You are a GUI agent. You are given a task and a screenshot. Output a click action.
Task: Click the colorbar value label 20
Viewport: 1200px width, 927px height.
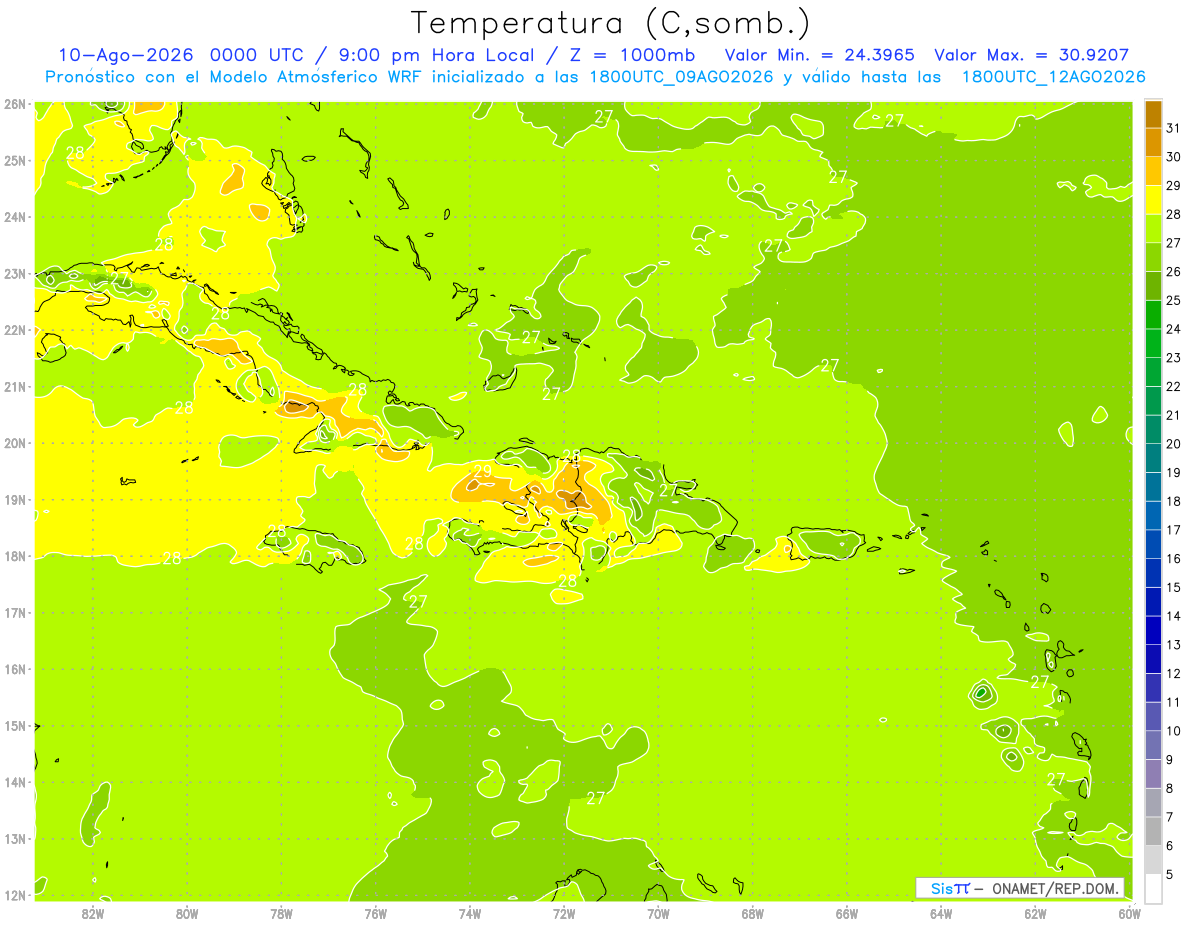tap(1174, 444)
